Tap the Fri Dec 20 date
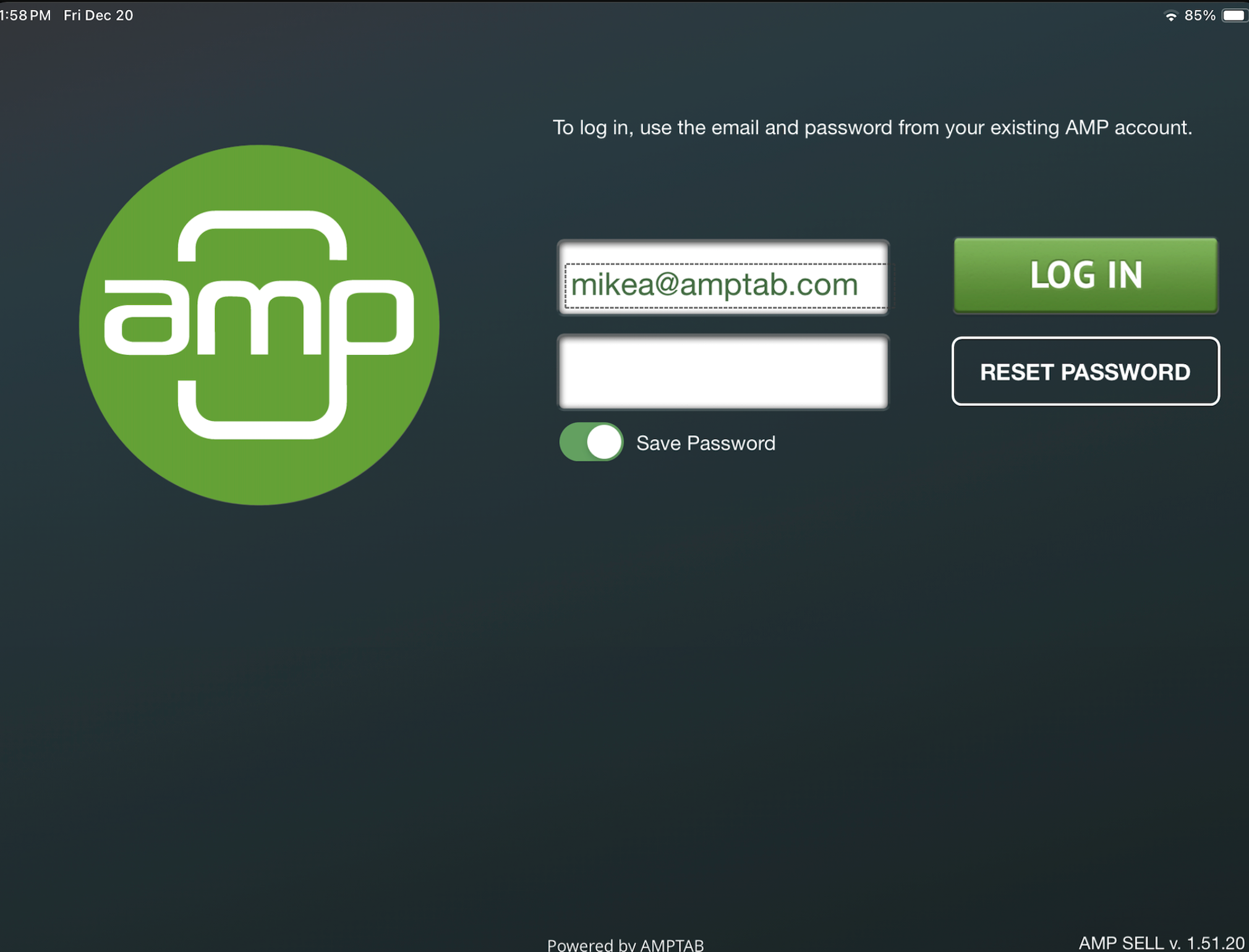 point(98,15)
